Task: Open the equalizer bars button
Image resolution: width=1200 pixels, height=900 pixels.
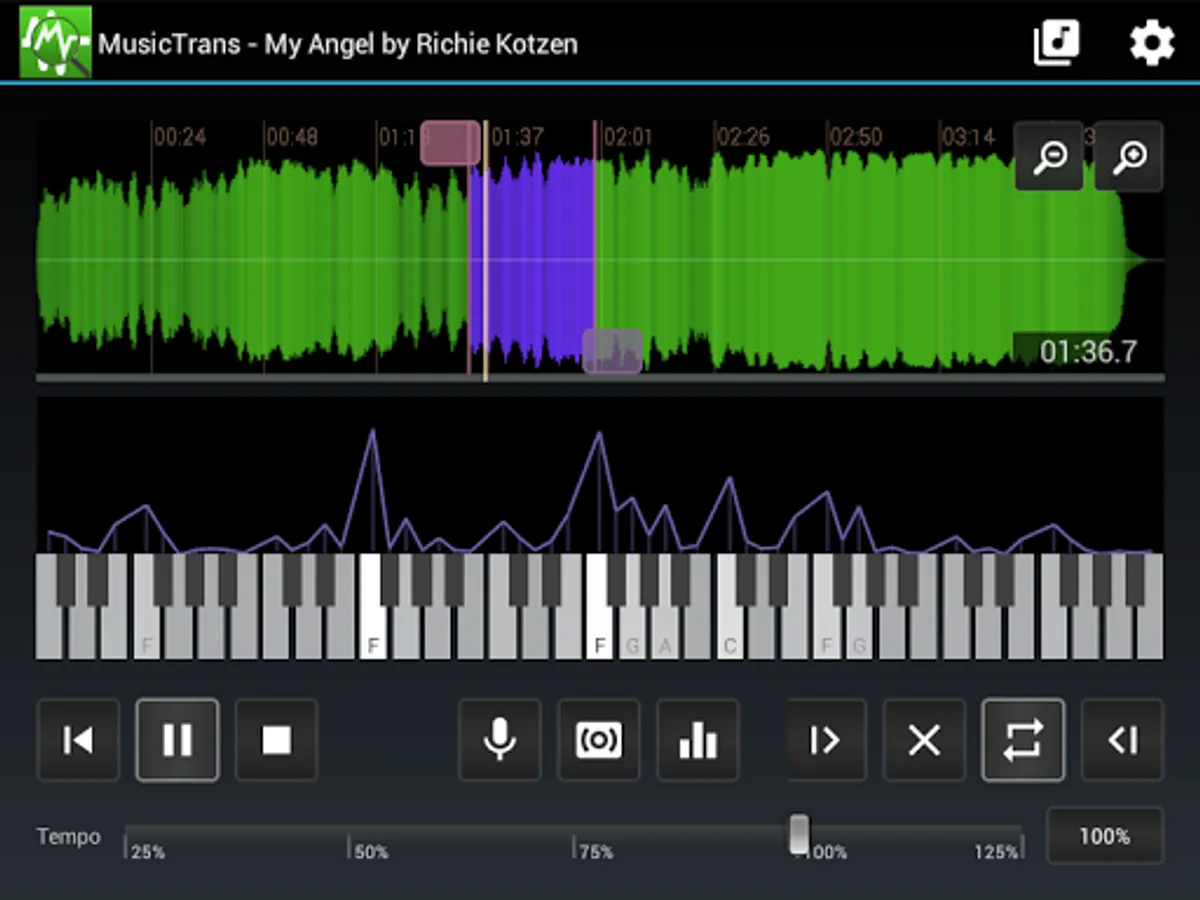Action: point(698,740)
